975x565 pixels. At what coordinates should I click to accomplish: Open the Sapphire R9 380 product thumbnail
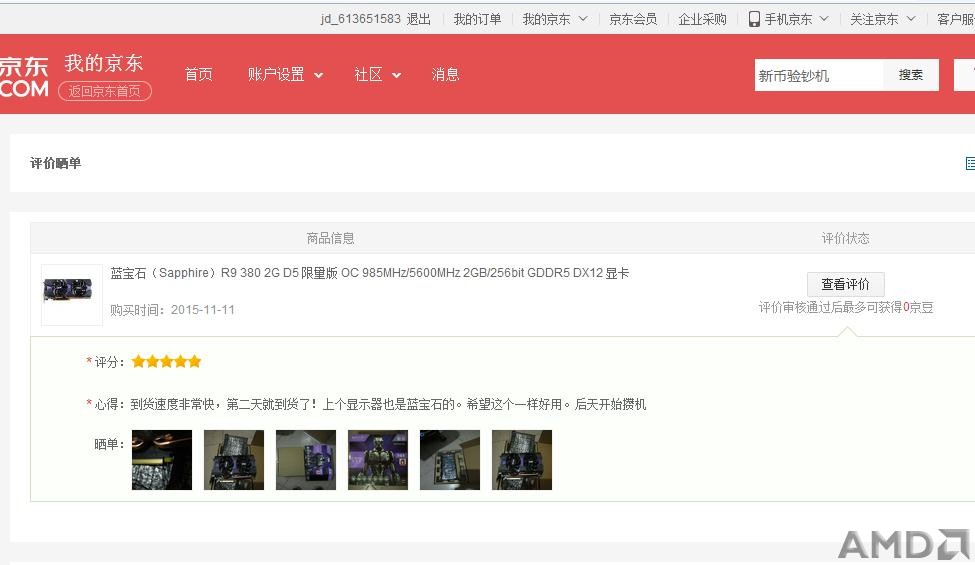[x=72, y=295]
